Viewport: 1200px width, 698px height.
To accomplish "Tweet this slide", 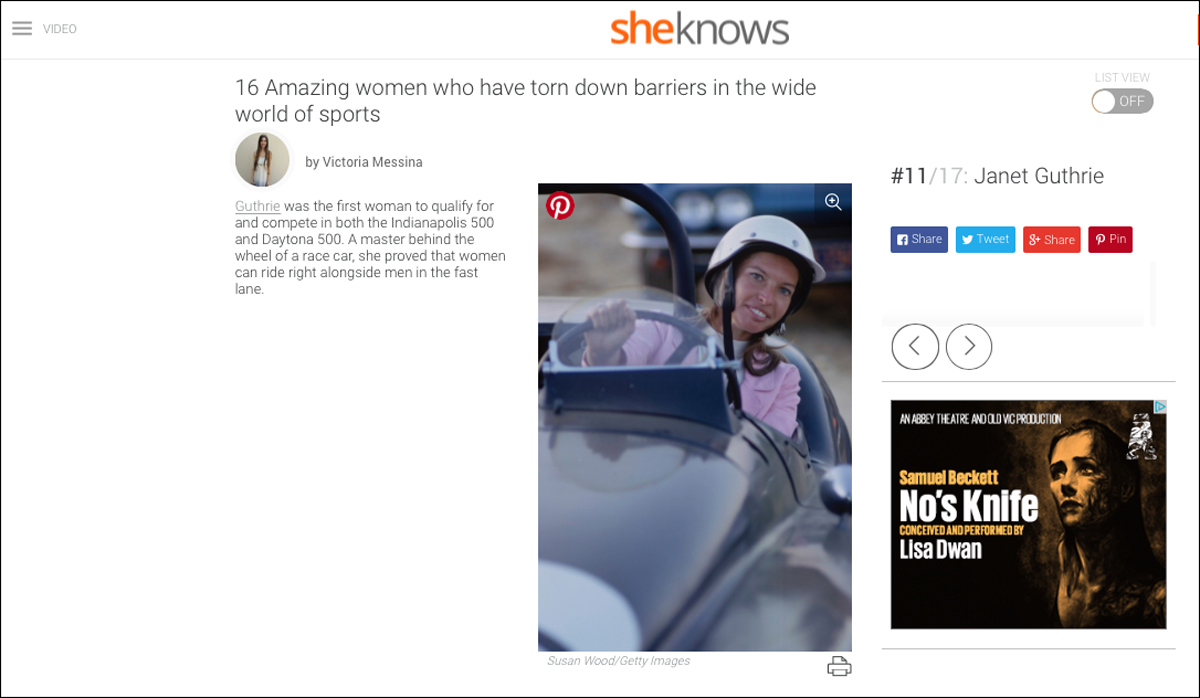I will (x=986, y=239).
